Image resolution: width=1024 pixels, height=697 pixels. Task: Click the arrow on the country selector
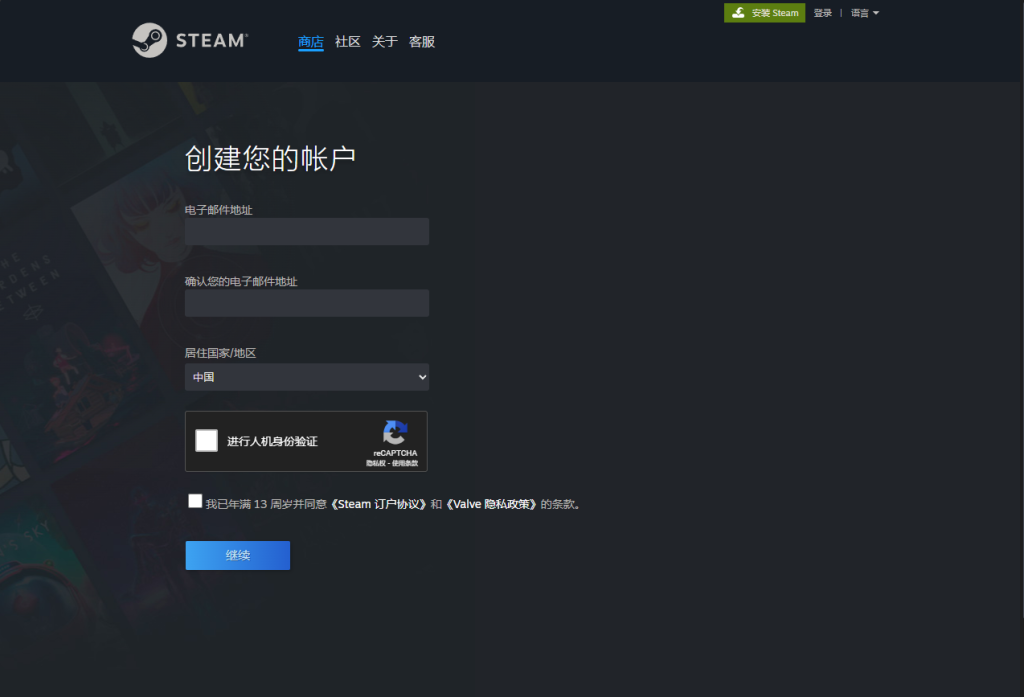[x=420, y=377]
